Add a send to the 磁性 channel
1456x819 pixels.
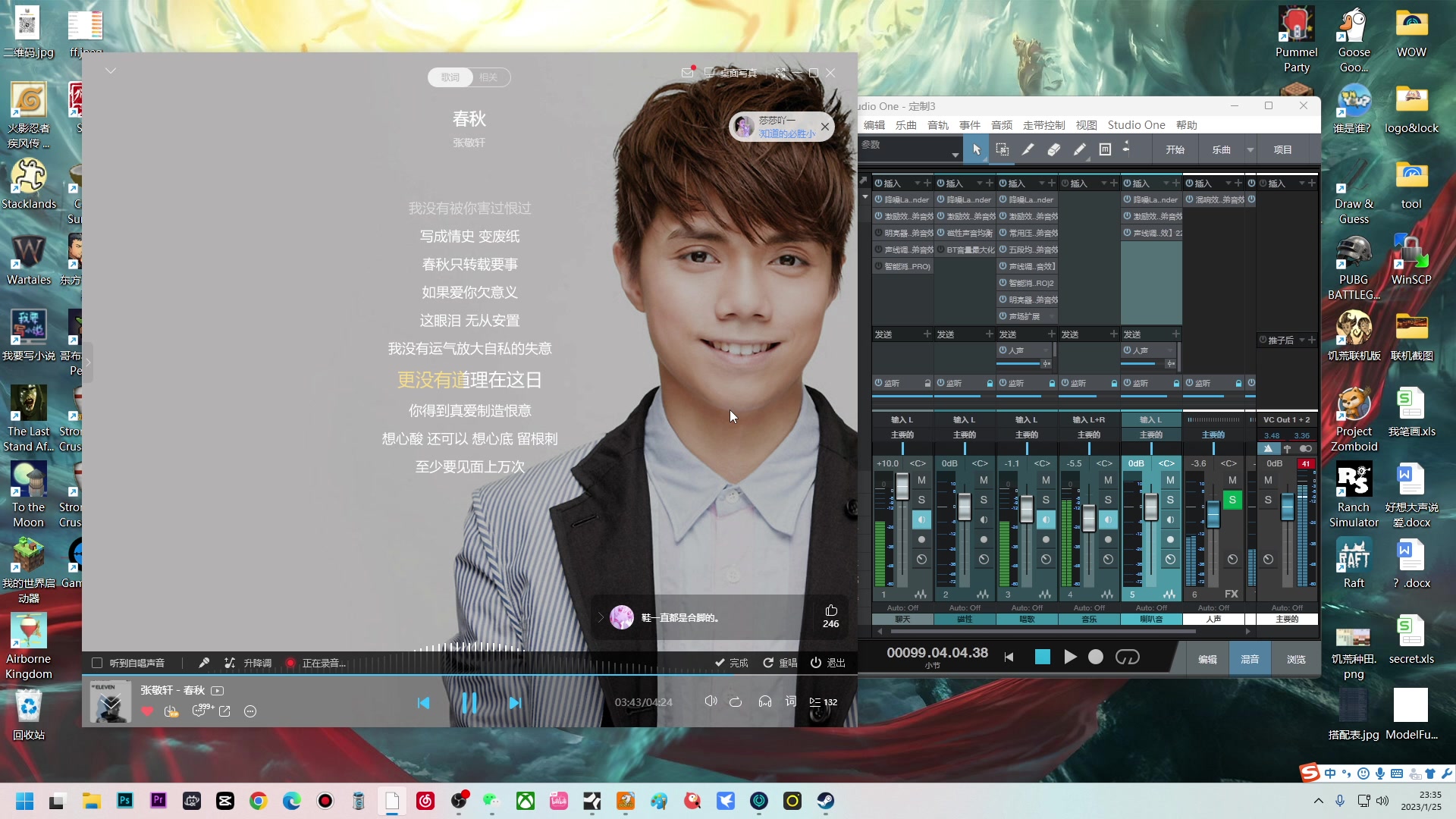click(x=990, y=334)
